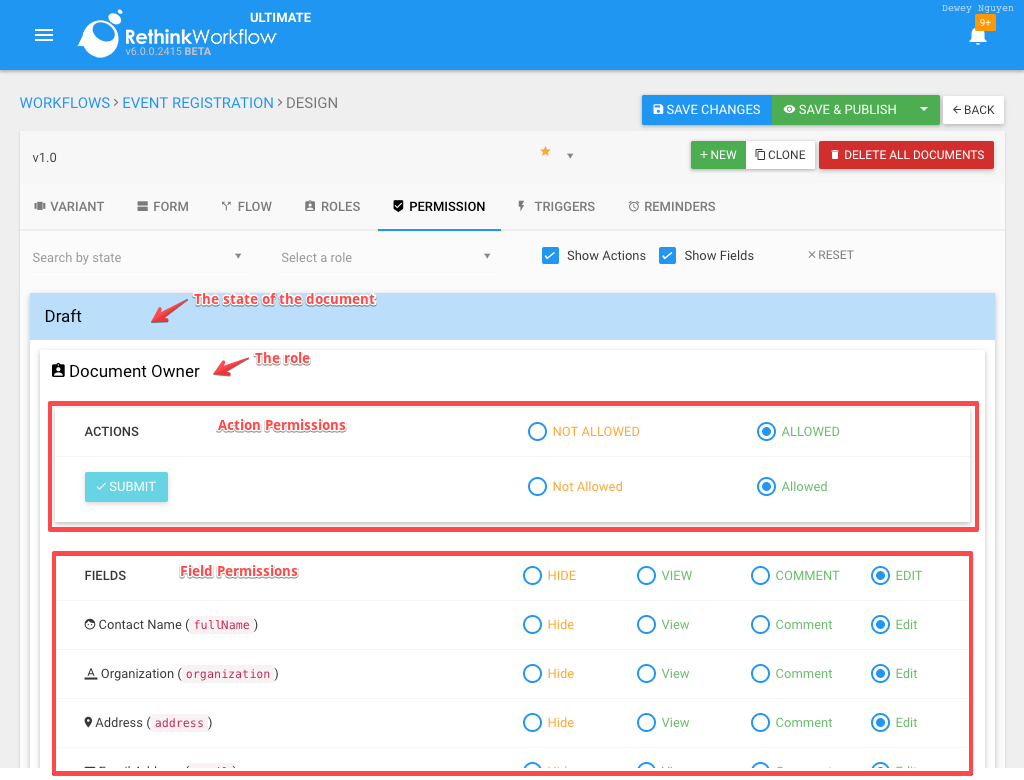Viewport: 1024px width, 780px height.
Task: Open the hamburger navigation menu
Action: coord(43,35)
